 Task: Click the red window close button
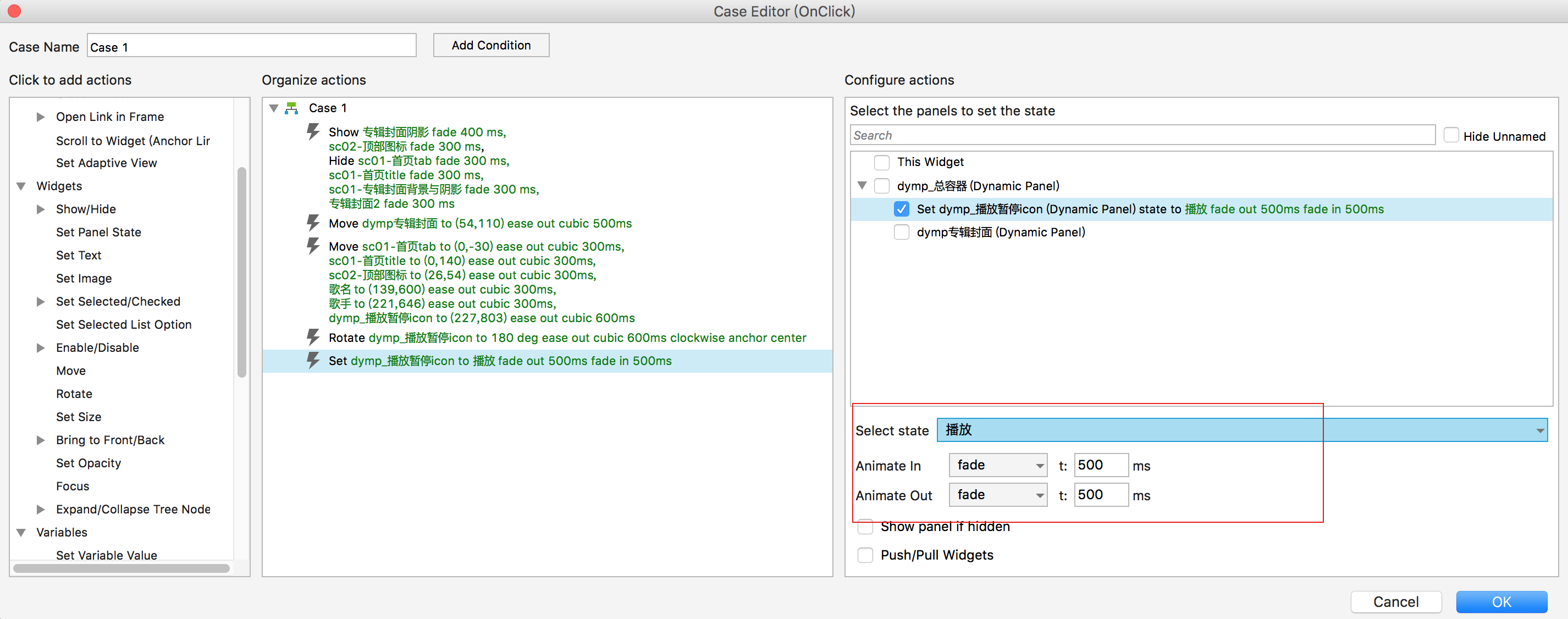14,11
